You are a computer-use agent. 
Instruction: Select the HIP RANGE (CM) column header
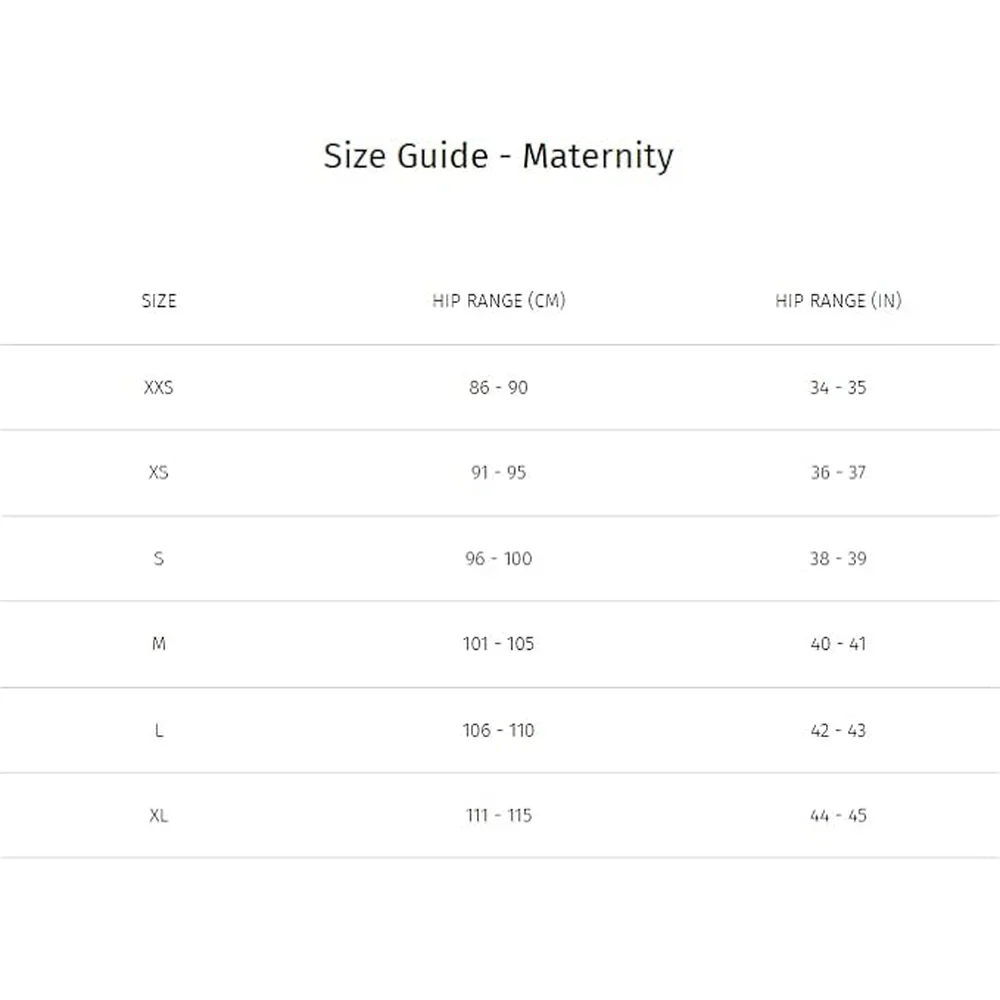click(499, 301)
